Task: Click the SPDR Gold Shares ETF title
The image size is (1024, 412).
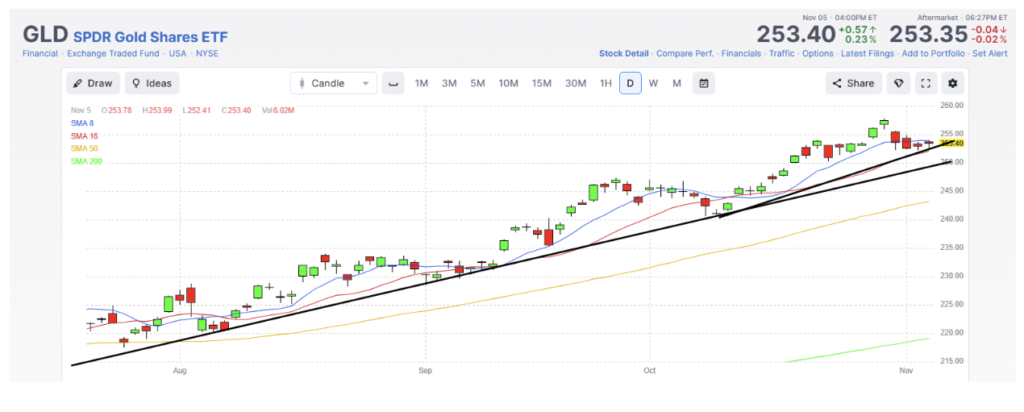Action: coord(150,37)
